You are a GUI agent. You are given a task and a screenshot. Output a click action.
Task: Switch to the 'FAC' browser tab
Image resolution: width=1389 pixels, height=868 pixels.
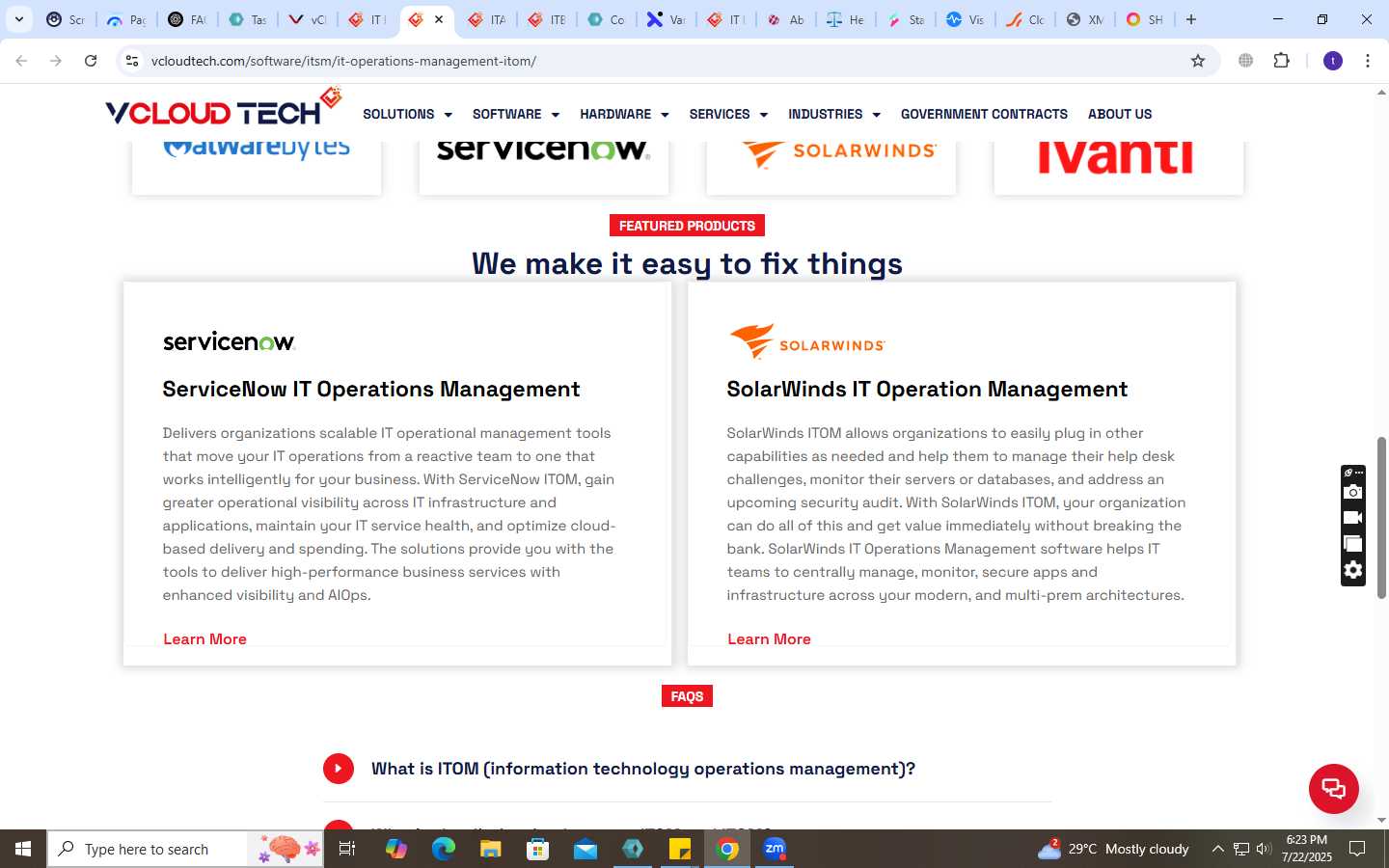[x=187, y=19]
